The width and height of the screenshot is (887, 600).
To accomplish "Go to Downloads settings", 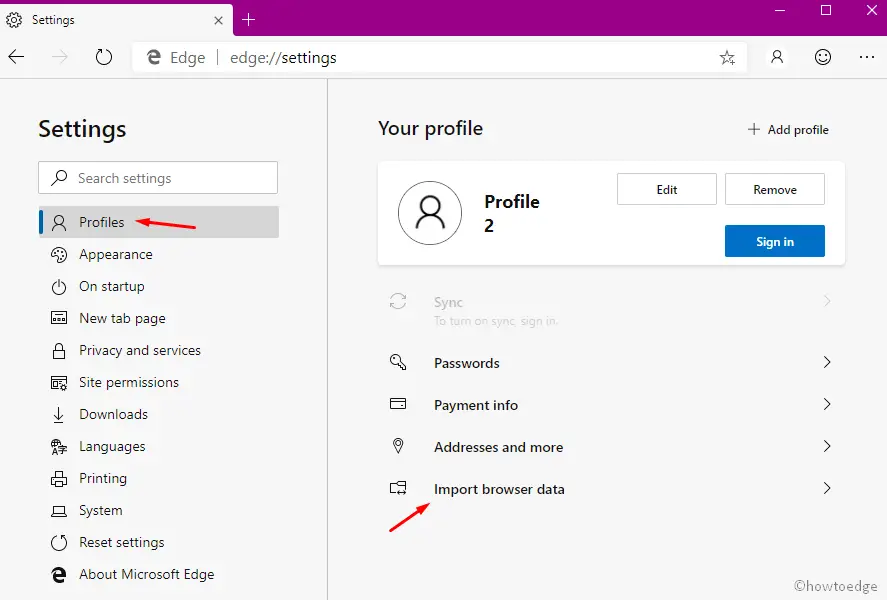I will click(x=113, y=415).
